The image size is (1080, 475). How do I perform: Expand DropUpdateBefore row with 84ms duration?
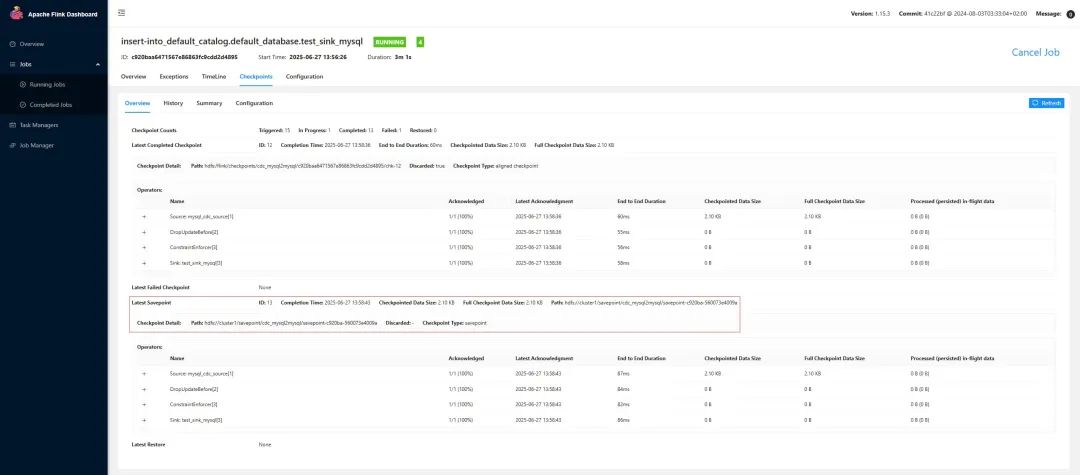point(144,389)
